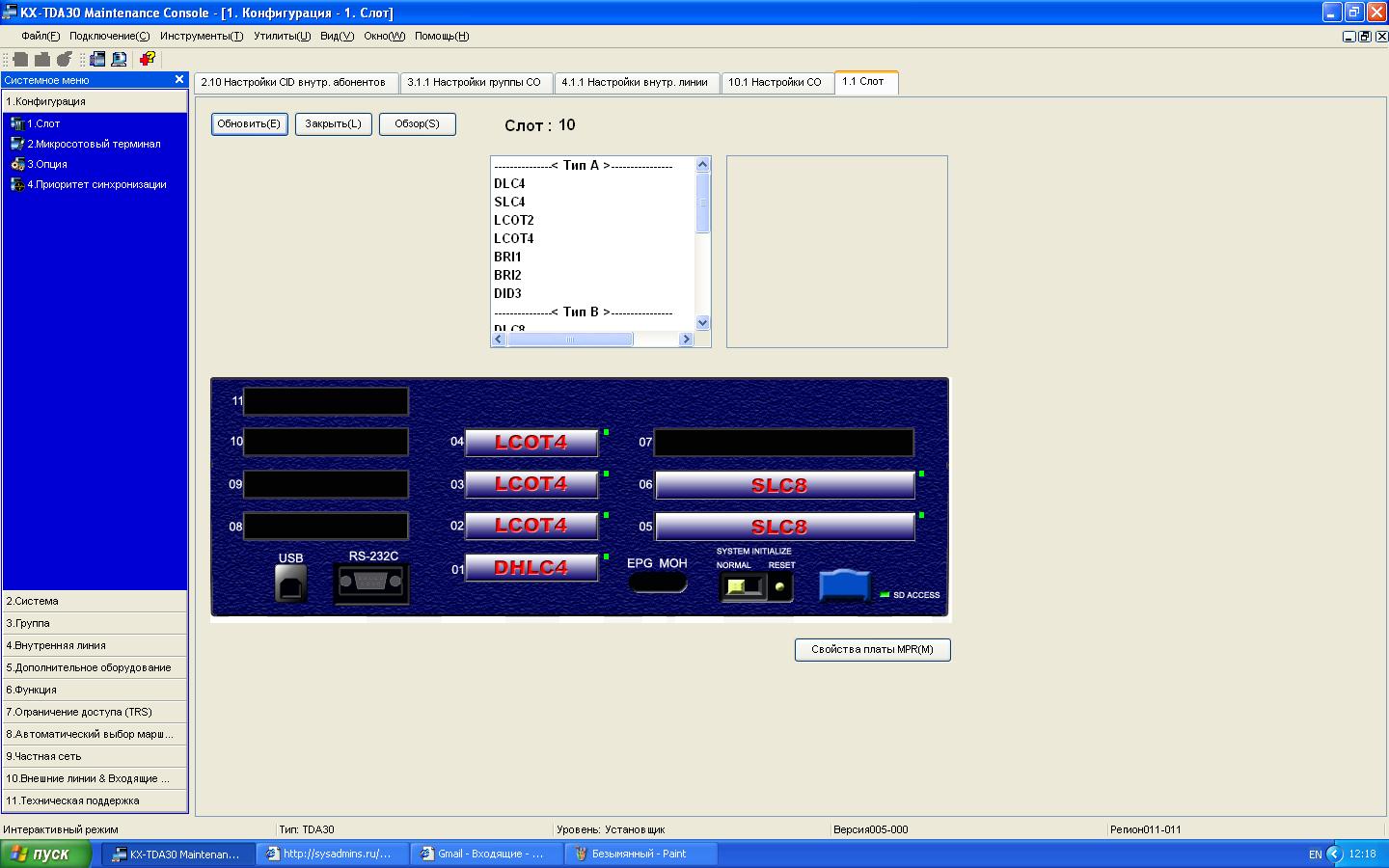Close the Системное меню panel
The image size is (1389, 868).
click(x=178, y=80)
